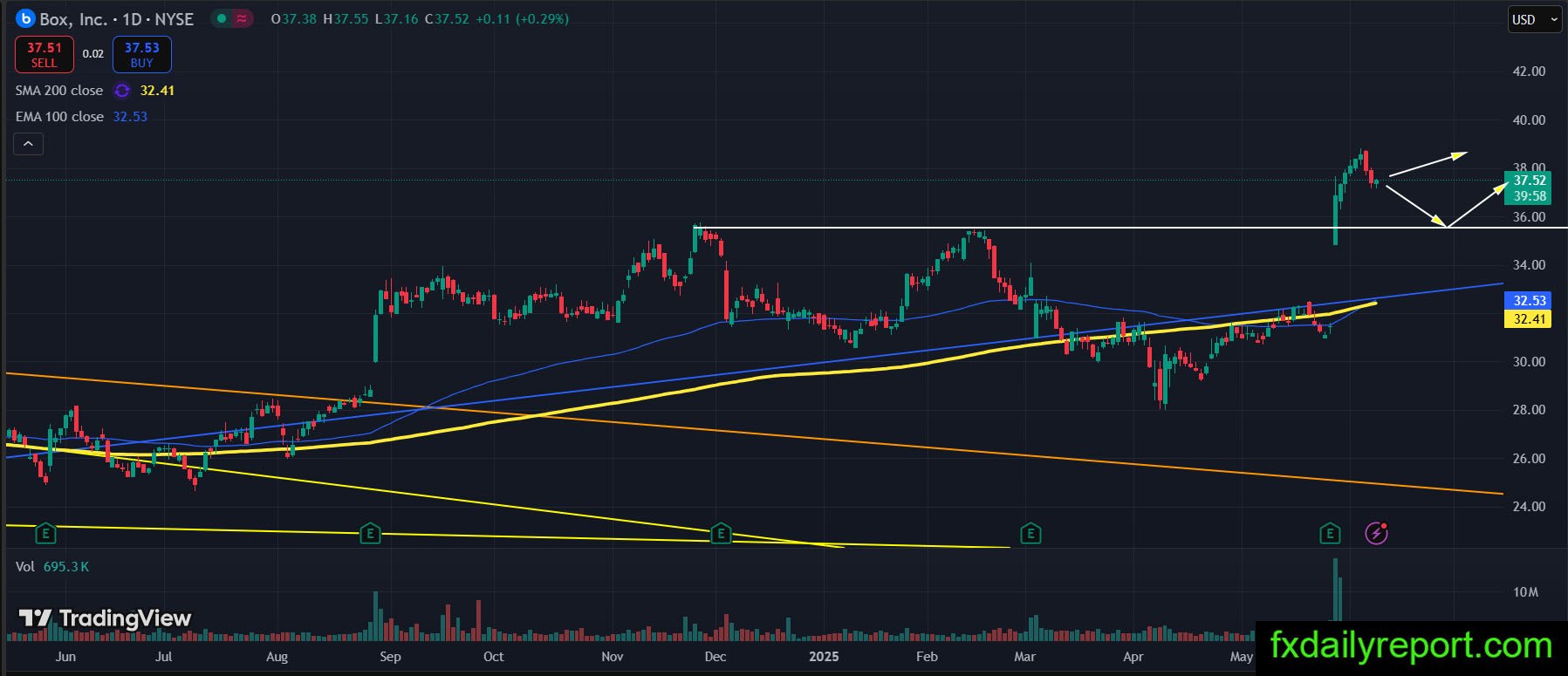Click the Vol 695.3K volume label
This screenshot has width=1568, height=676.
[52, 567]
